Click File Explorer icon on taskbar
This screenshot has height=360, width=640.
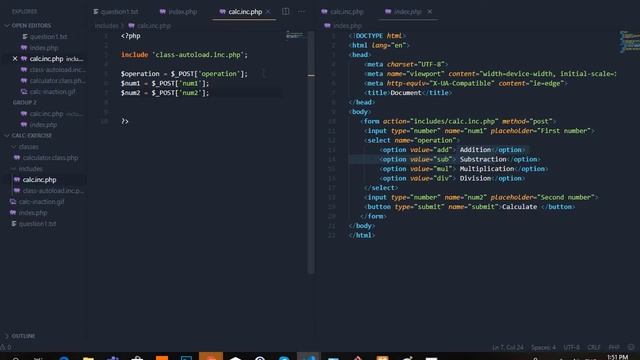click(x=88, y=358)
